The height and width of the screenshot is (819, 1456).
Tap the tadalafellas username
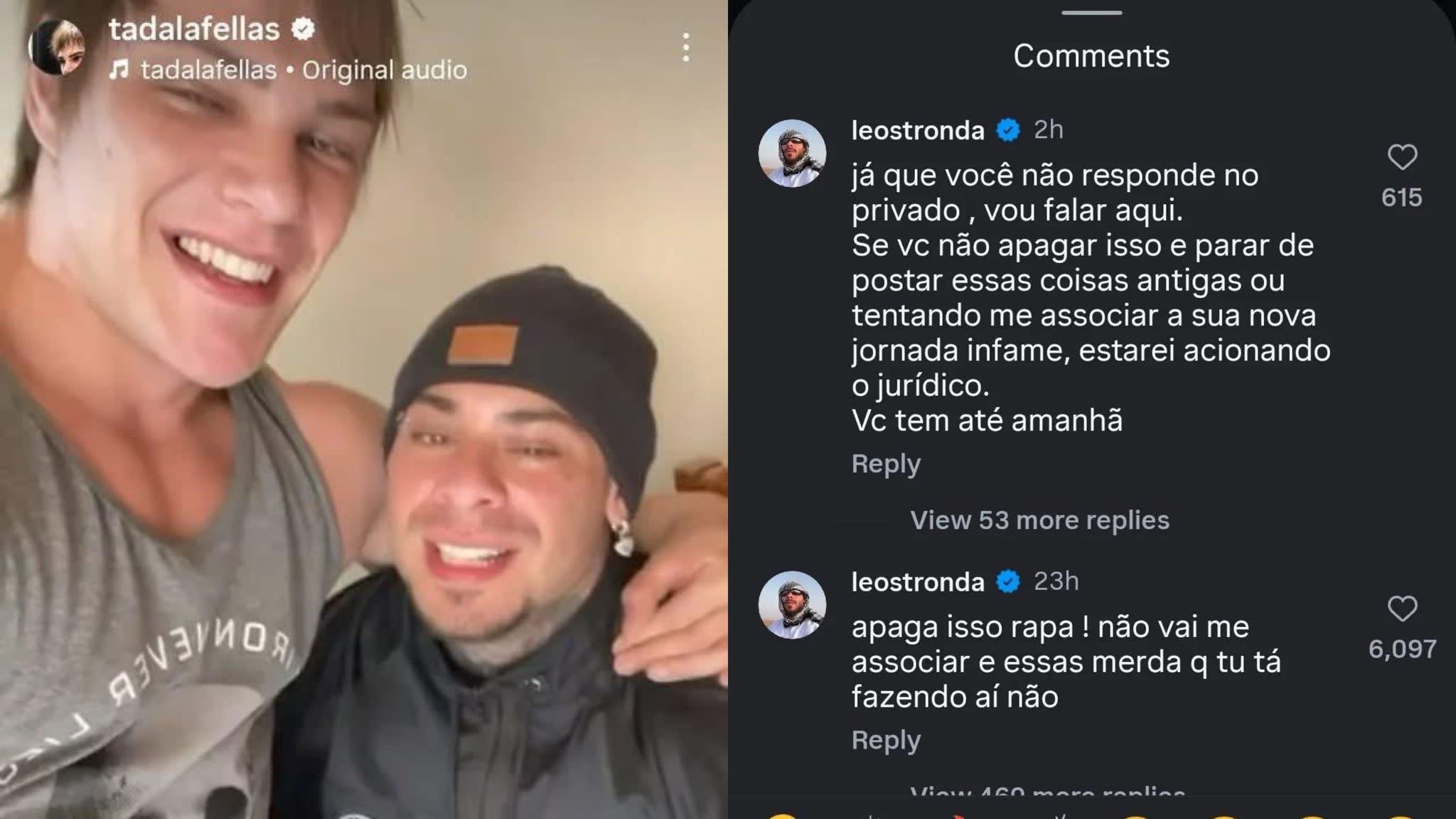coord(193,29)
